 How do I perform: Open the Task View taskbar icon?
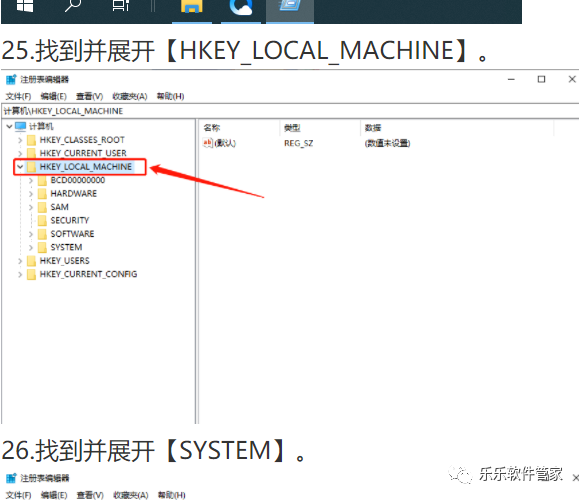(x=121, y=6)
